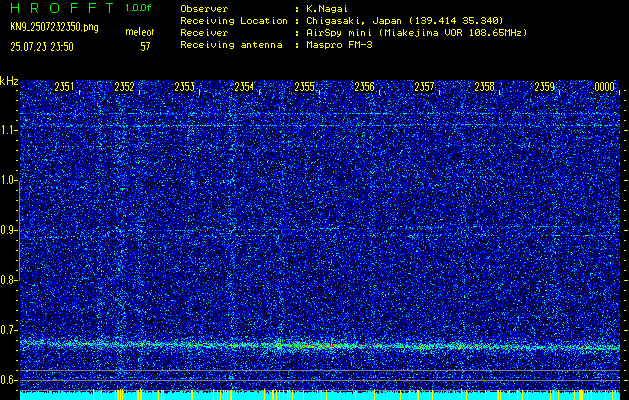This screenshot has width=629, height=400.
Task: Select the meteor count value 57
Action: [145, 47]
